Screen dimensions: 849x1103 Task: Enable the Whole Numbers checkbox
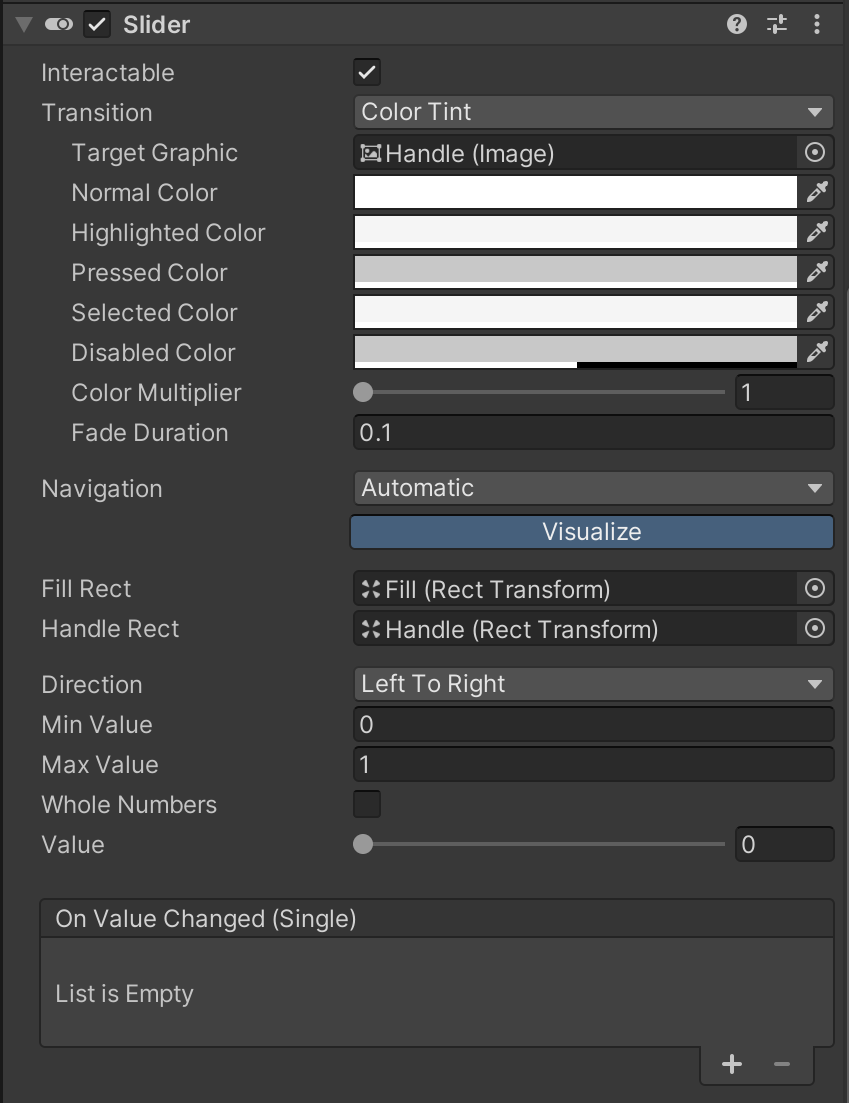tap(367, 804)
